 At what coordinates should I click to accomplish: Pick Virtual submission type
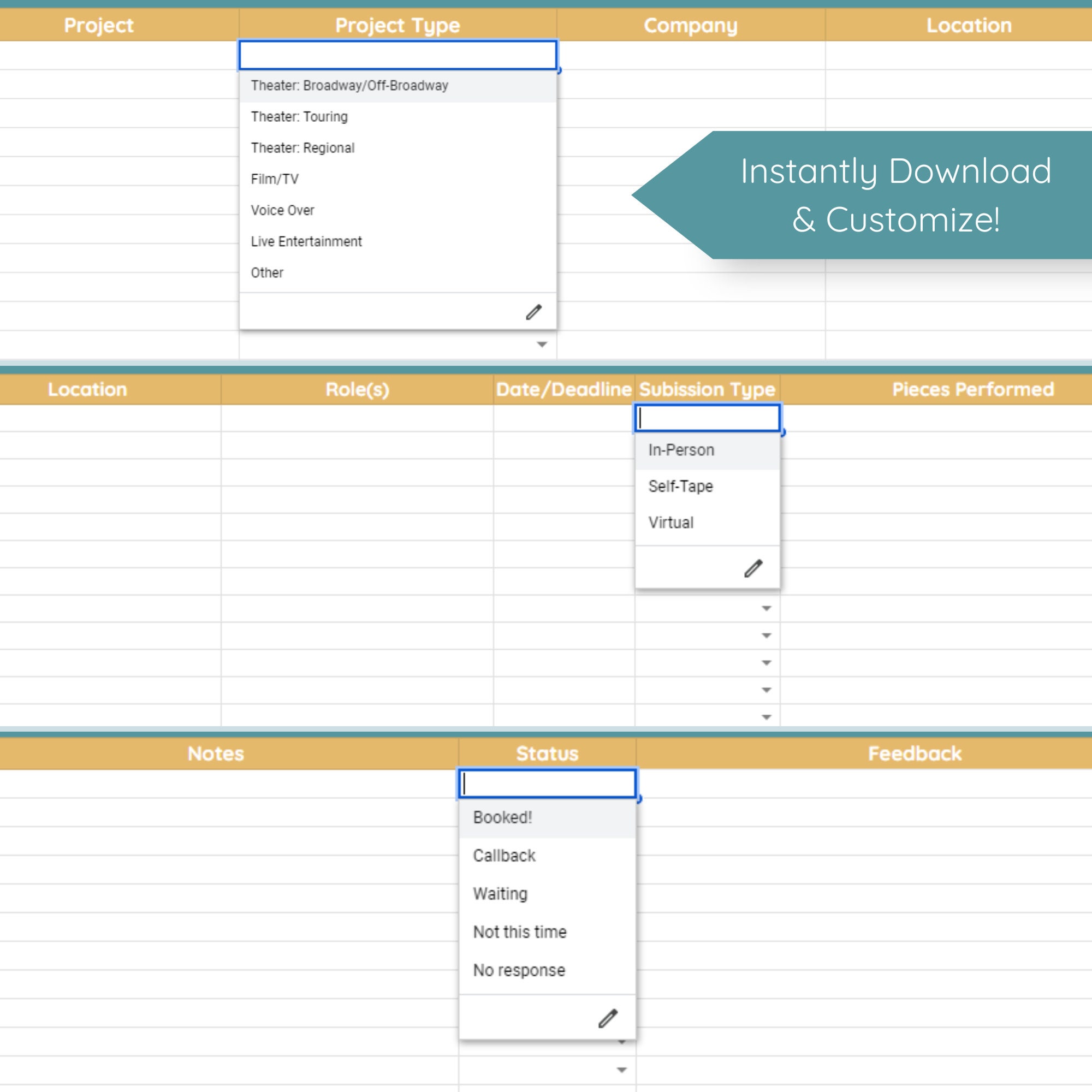click(x=670, y=523)
